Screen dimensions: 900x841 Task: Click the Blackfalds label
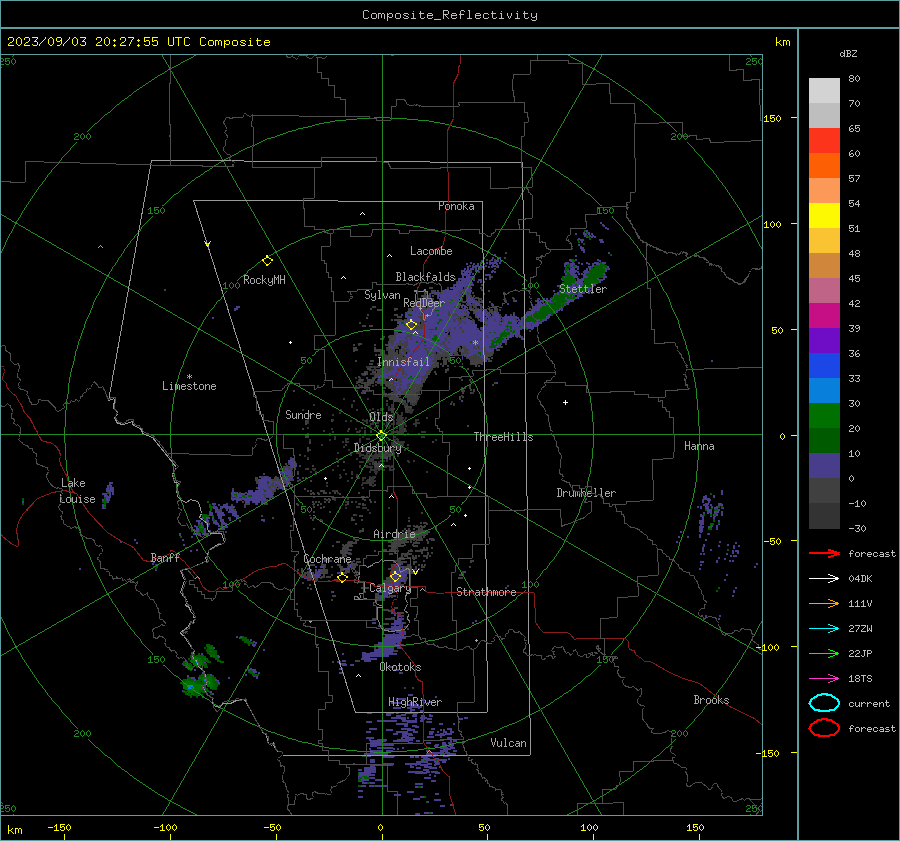click(425, 277)
